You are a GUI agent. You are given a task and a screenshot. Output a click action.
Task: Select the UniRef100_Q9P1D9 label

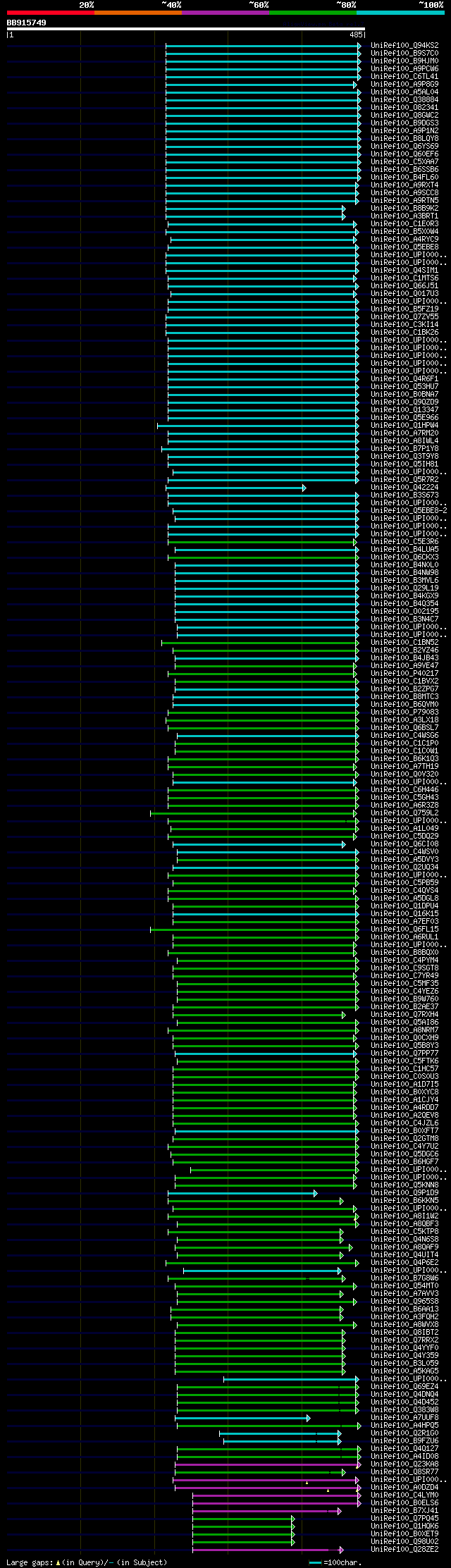pyautogui.click(x=404, y=1192)
